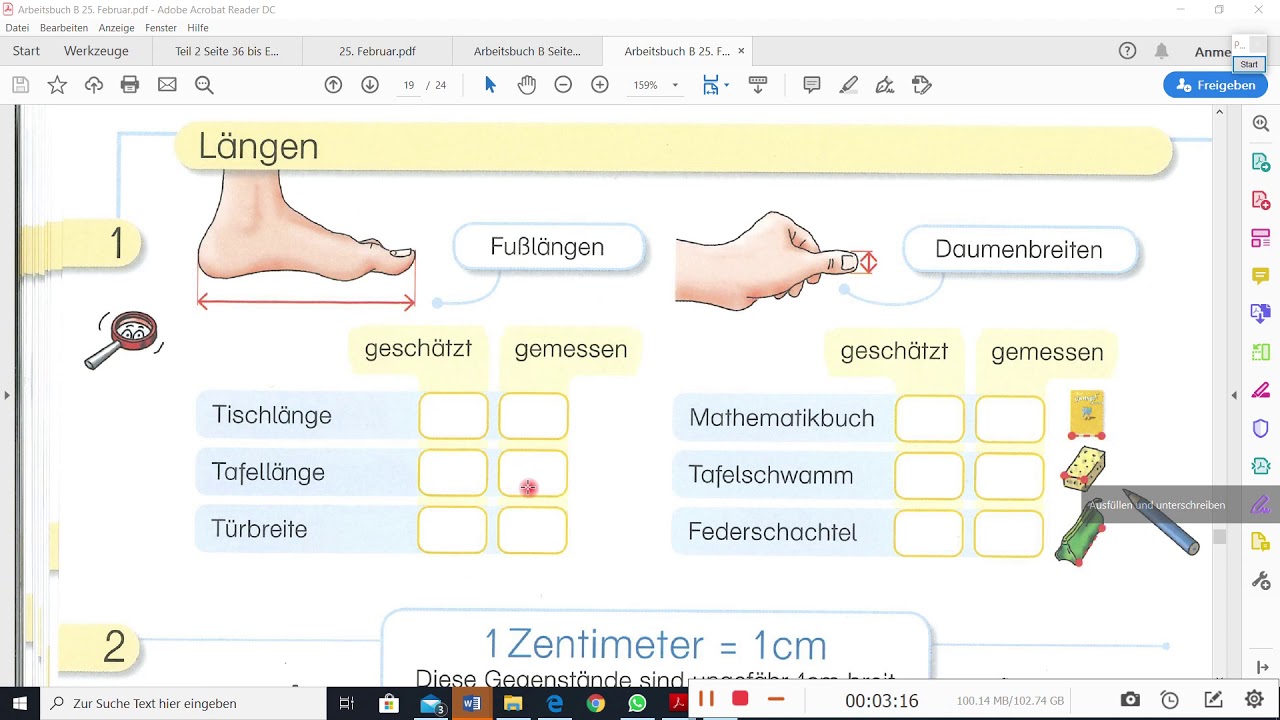Expand the page fit options arrow

(726, 85)
